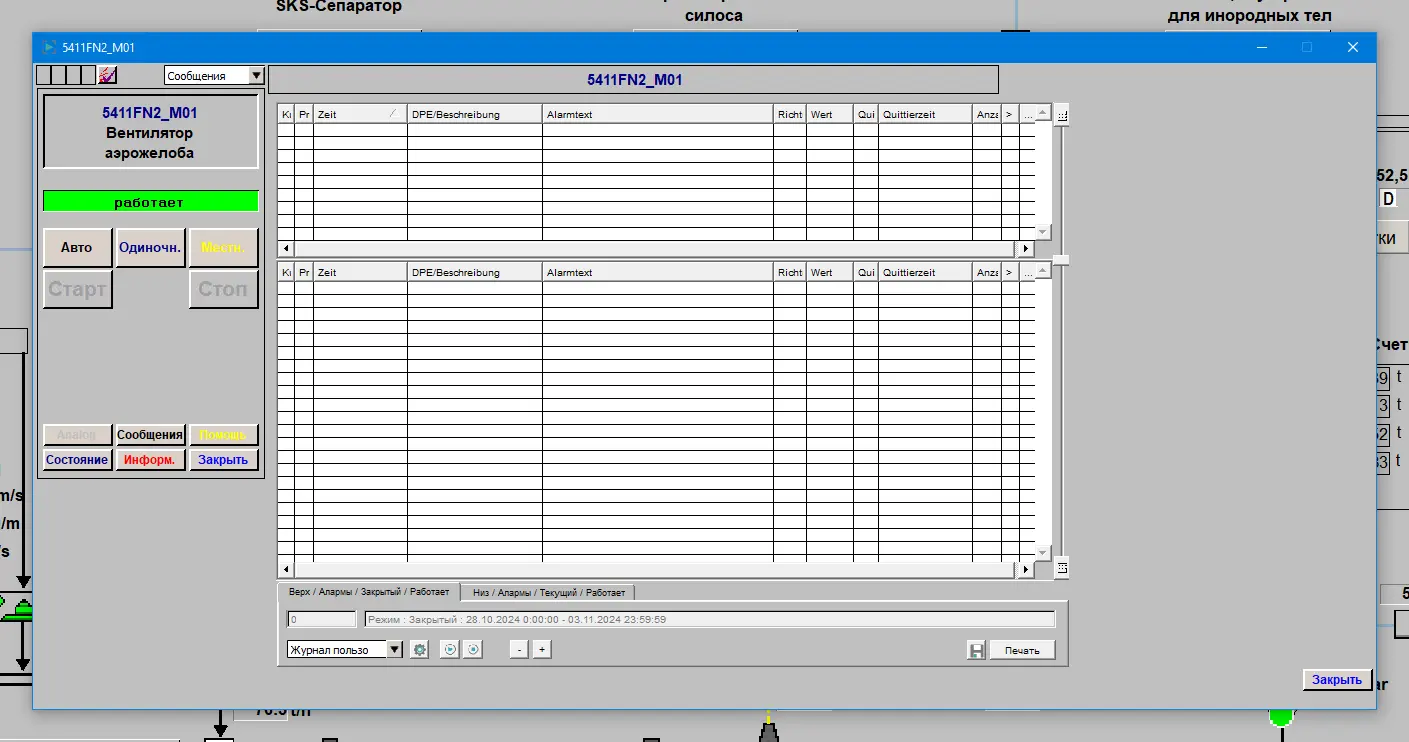The width and height of the screenshot is (1409, 742).
Task: Click the plus button in bottom toolbar
Action: click(x=542, y=650)
